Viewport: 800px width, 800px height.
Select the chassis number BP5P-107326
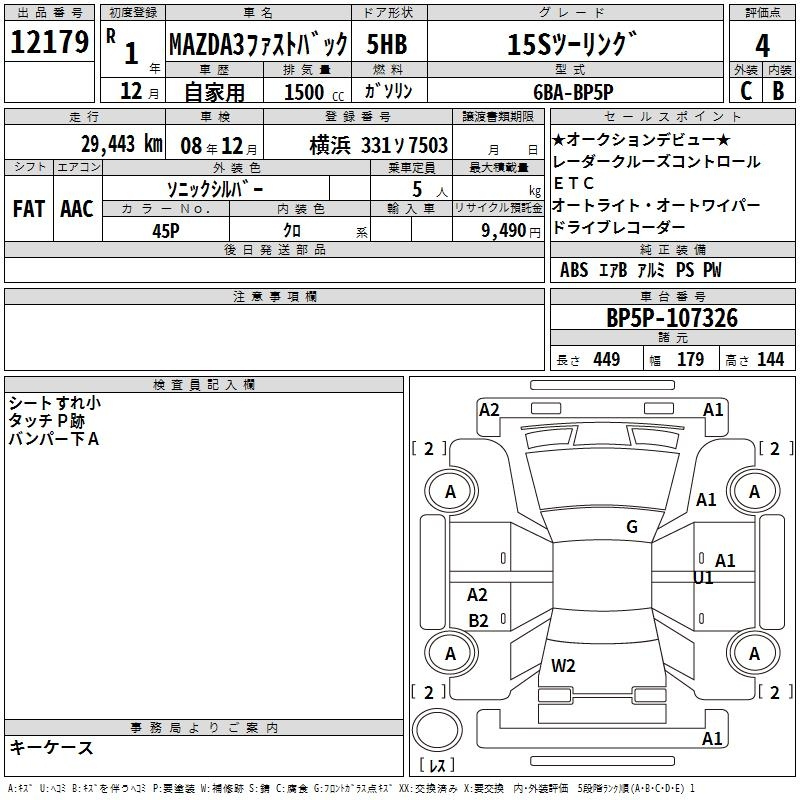click(x=672, y=318)
